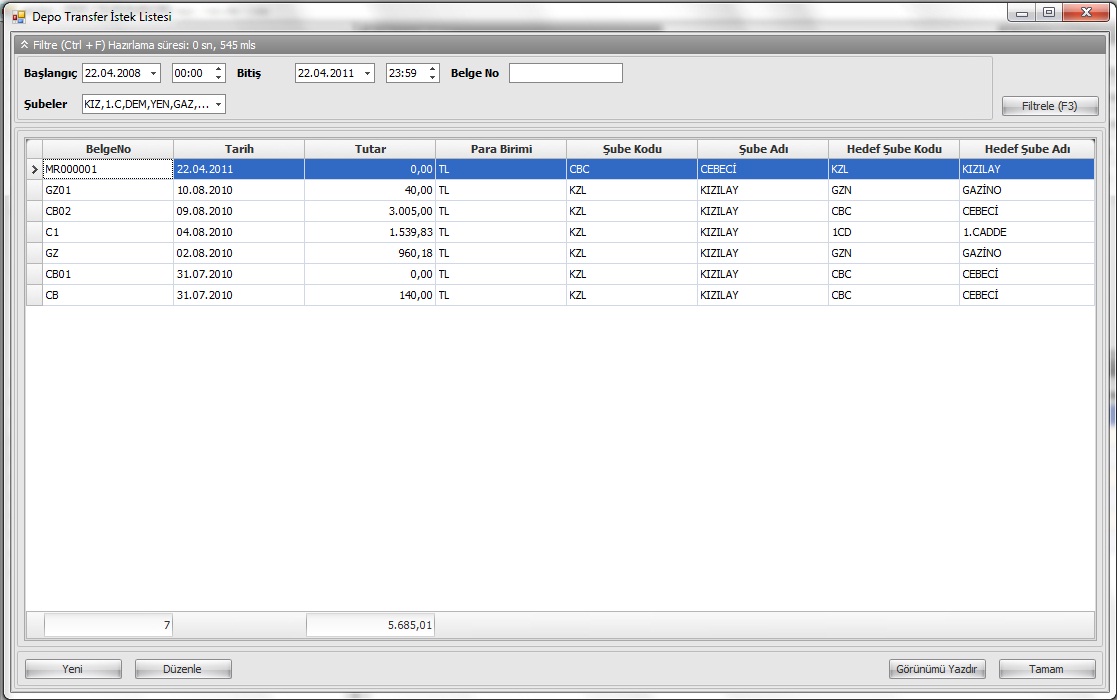Click the date cell 10.08.2010
This screenshot has width=1117, height=700.
pyautogui.click(x=239, y=190)
